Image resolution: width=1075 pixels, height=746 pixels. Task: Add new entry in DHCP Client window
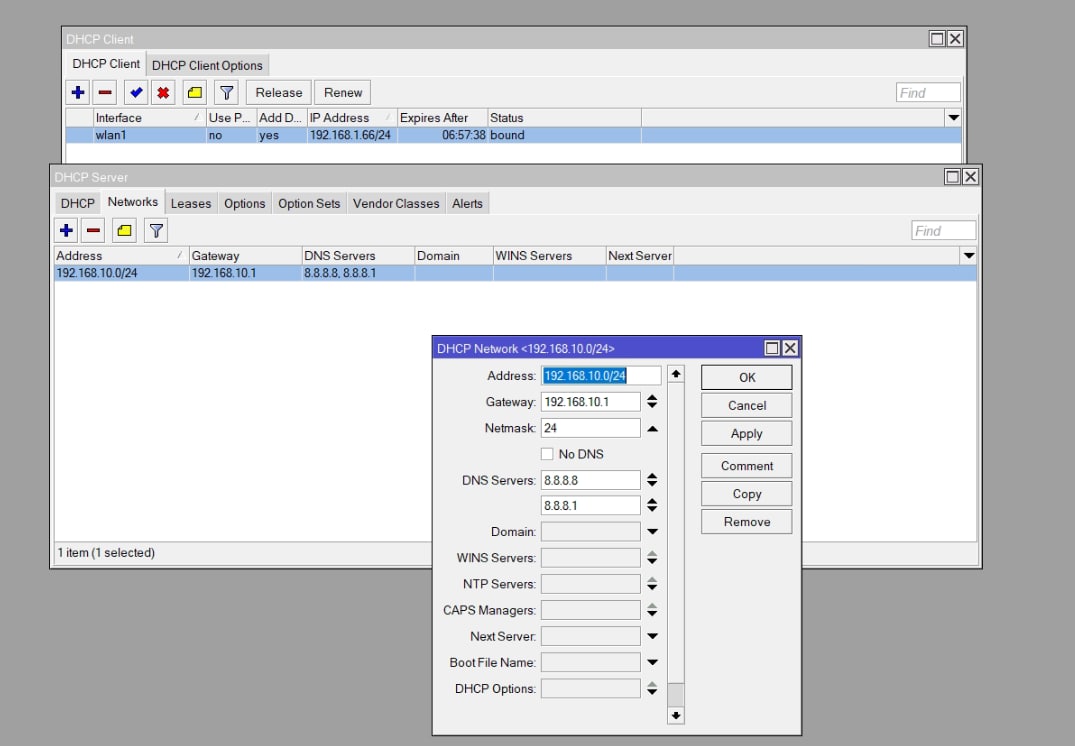tap(78, 93)
